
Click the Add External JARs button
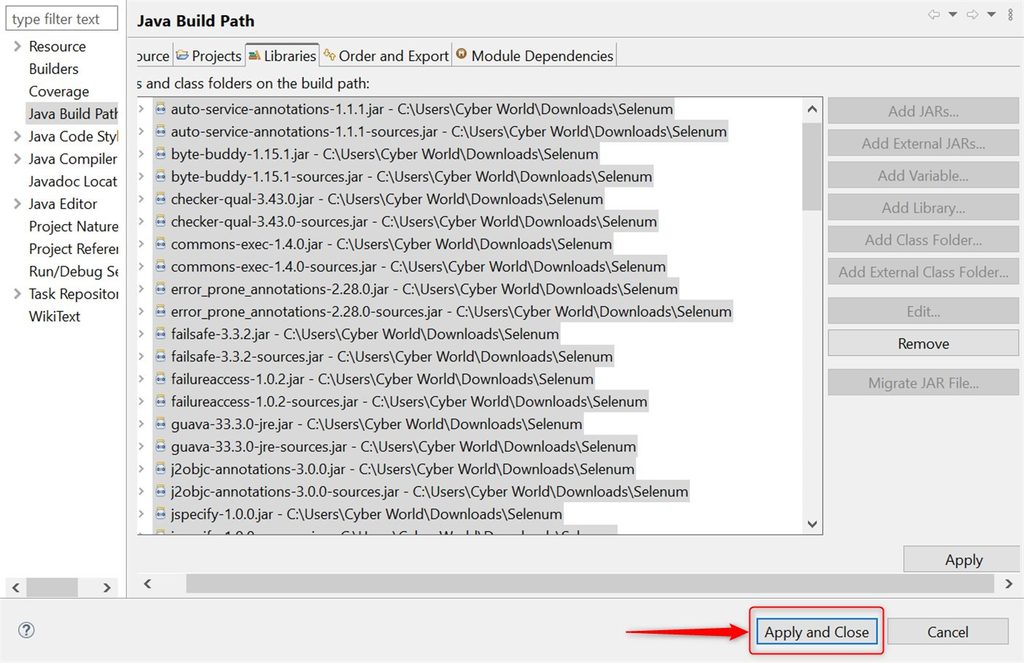(923, 144)
